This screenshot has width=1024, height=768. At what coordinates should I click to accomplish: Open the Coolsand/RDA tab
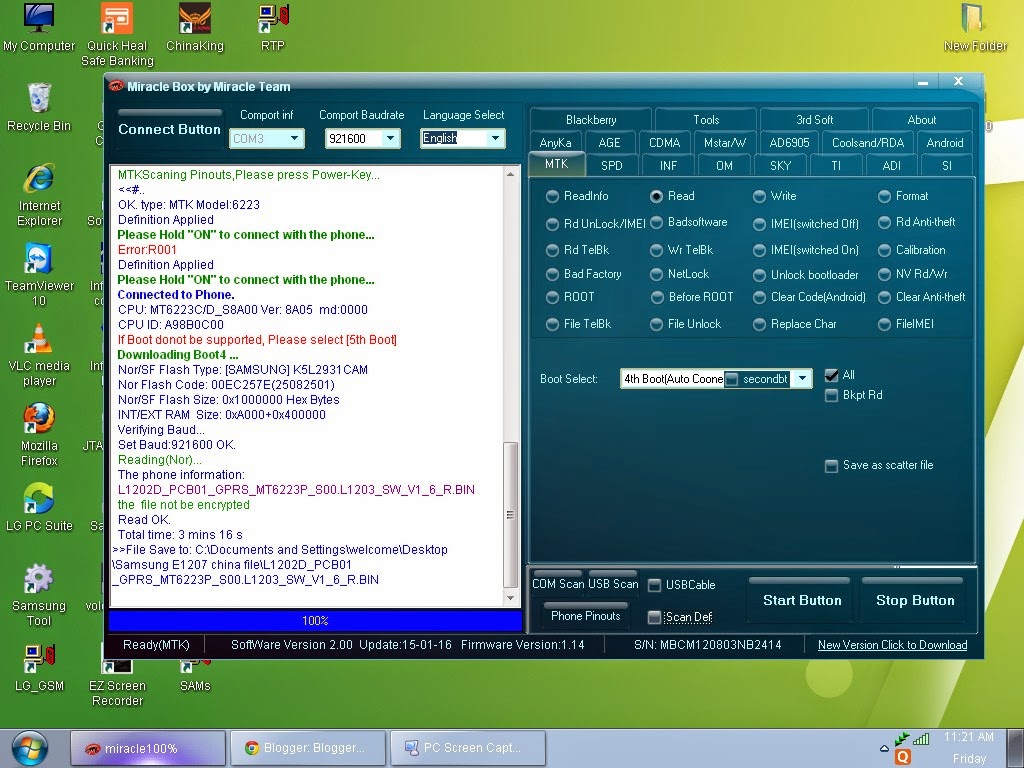pyautogui.click(x=867, y=142)
